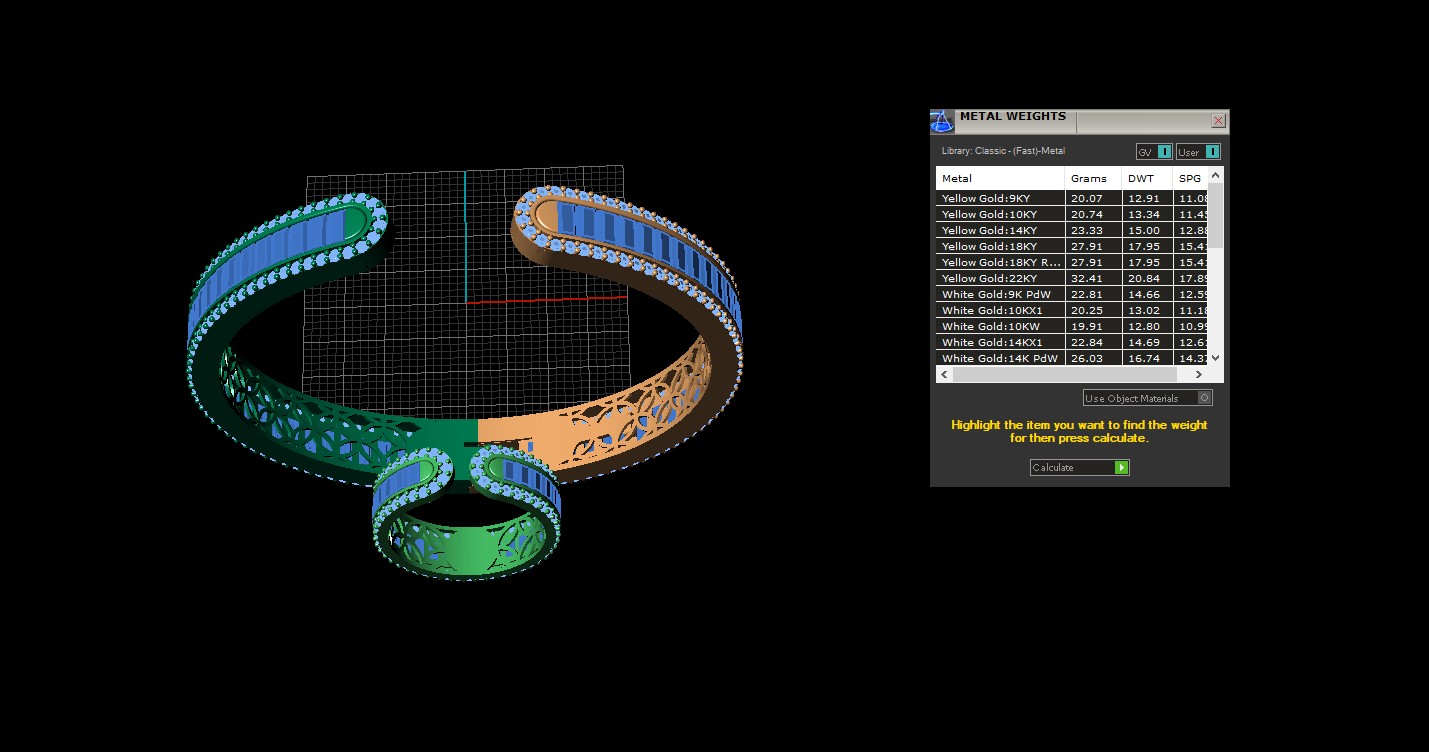Click the 23.33 grams cell
The width and height of the screenshot is (1429, 752).
pyautogui.click(x=1093, y=230)
